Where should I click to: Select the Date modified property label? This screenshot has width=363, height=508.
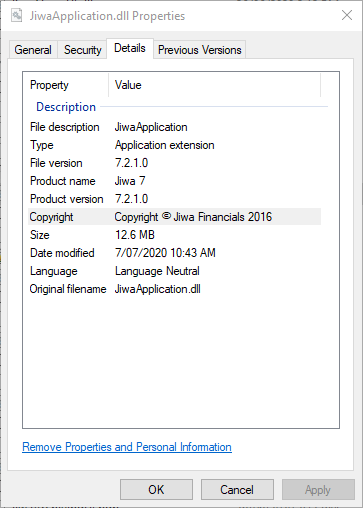coord(62,253)
